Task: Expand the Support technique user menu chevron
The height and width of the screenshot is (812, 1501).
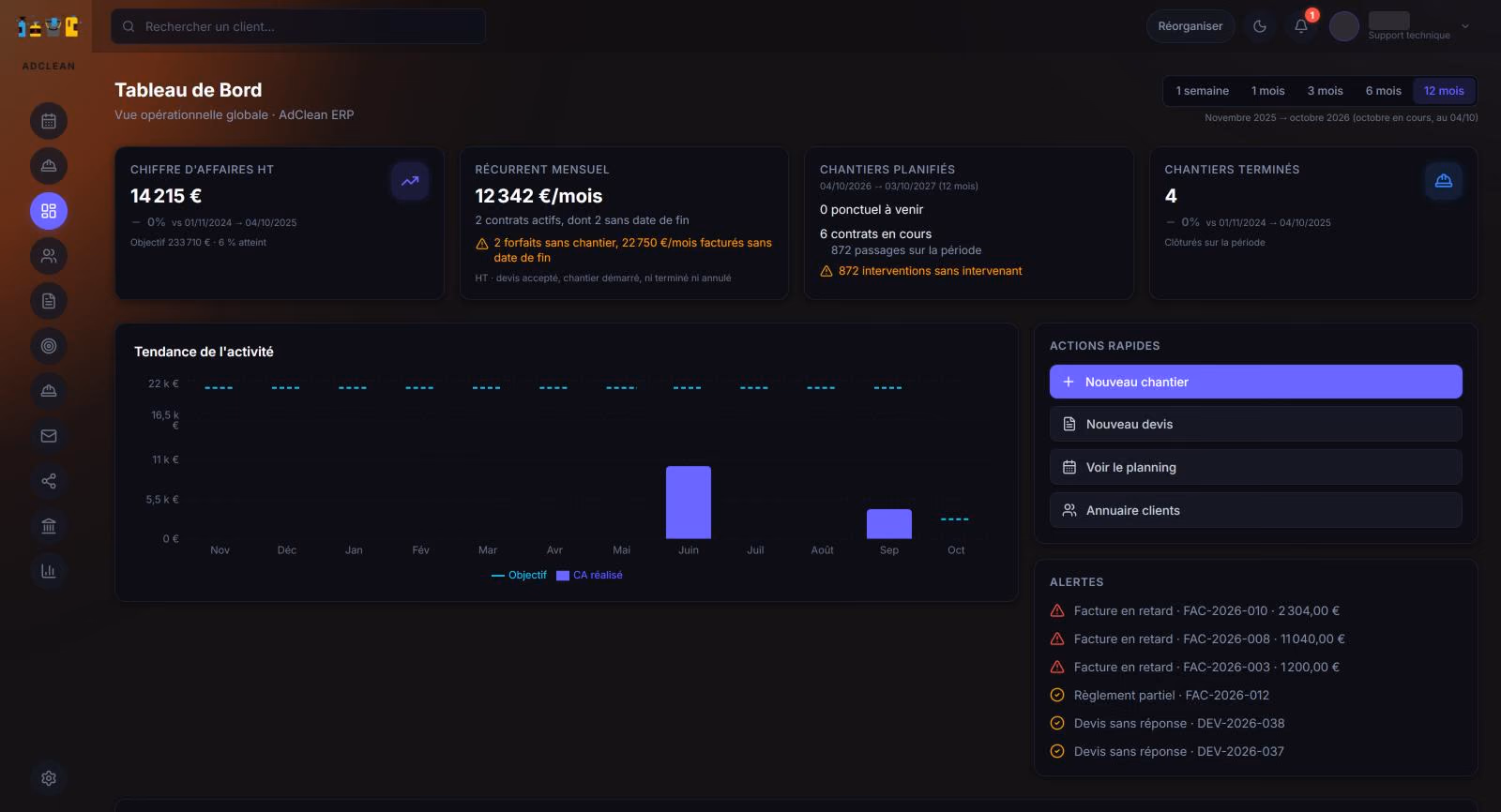Action: click(1465, 26)
